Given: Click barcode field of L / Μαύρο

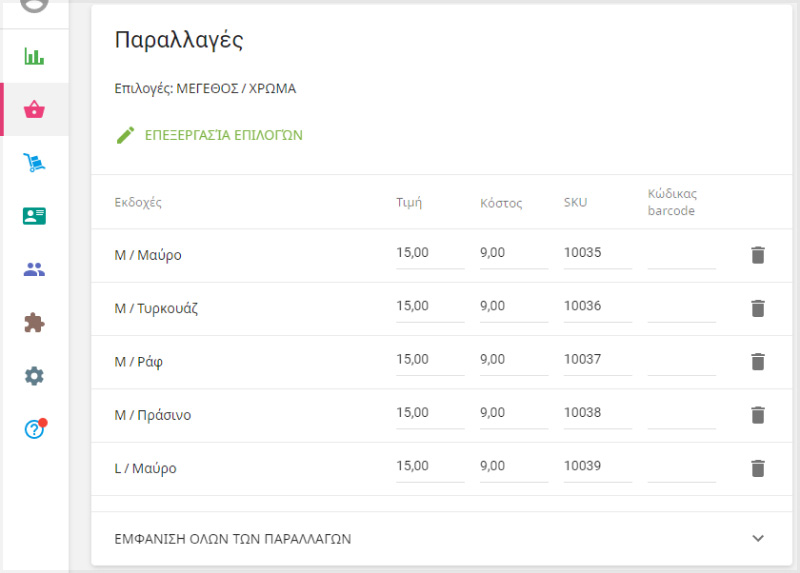Looking at the screenshot, I should tap(682, 467).
